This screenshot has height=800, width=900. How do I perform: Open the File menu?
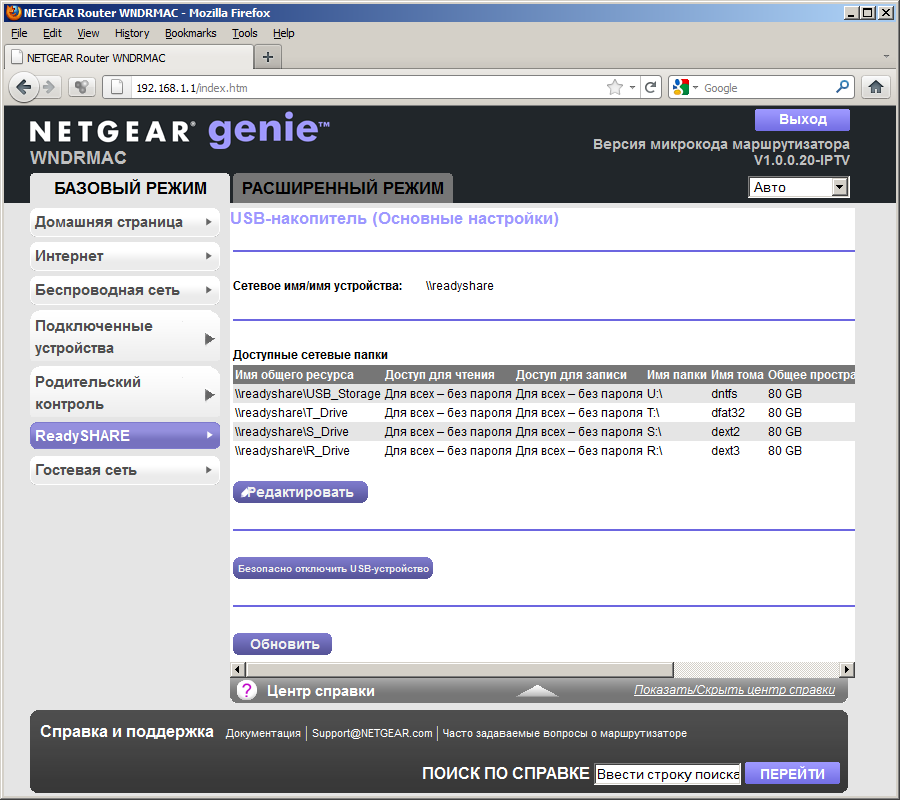click(19, 33)
